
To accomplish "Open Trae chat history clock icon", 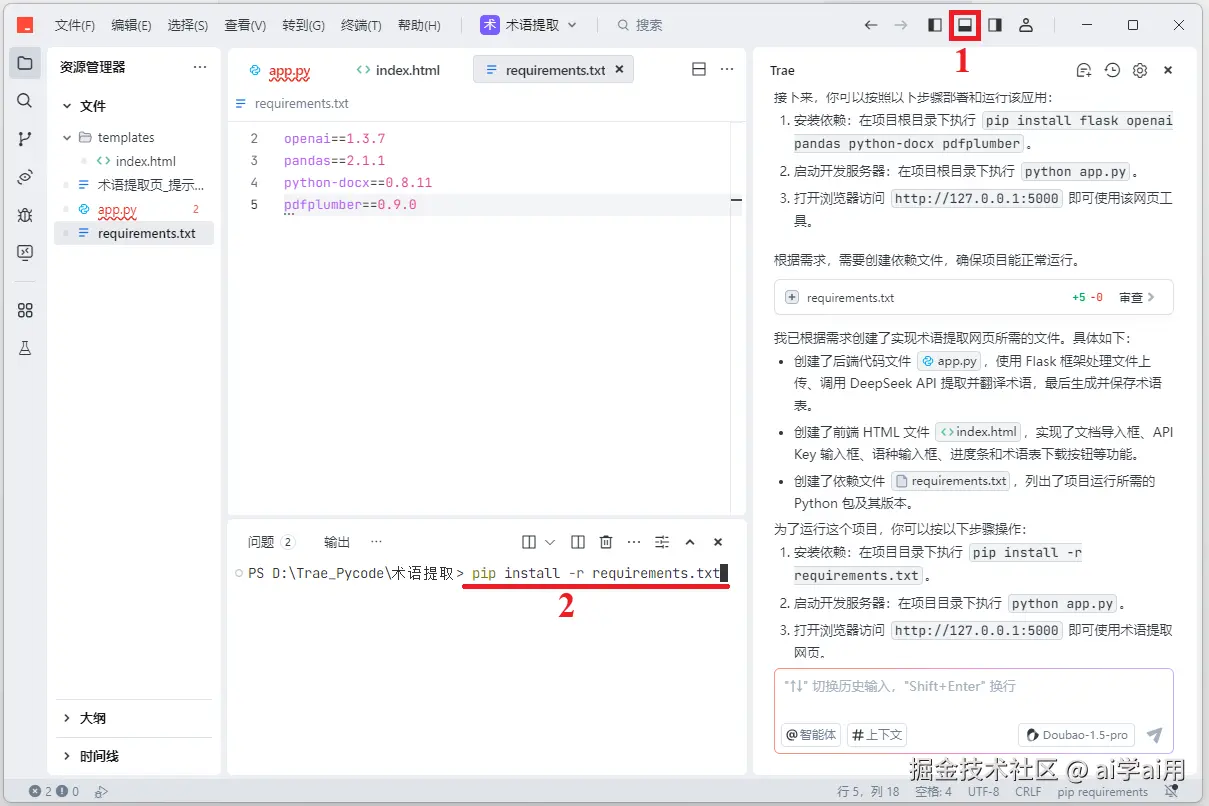I will tap(1112, 70).
